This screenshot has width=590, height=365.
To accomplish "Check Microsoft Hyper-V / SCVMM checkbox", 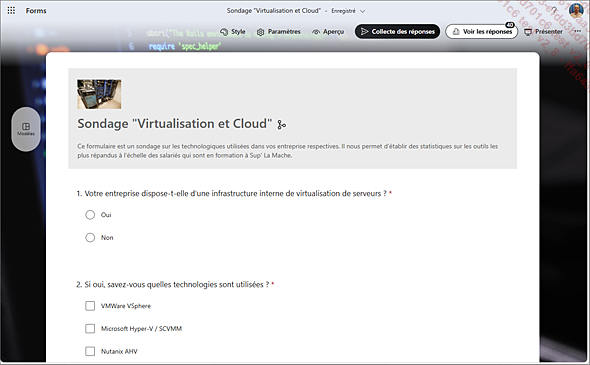I will [90, 328].
